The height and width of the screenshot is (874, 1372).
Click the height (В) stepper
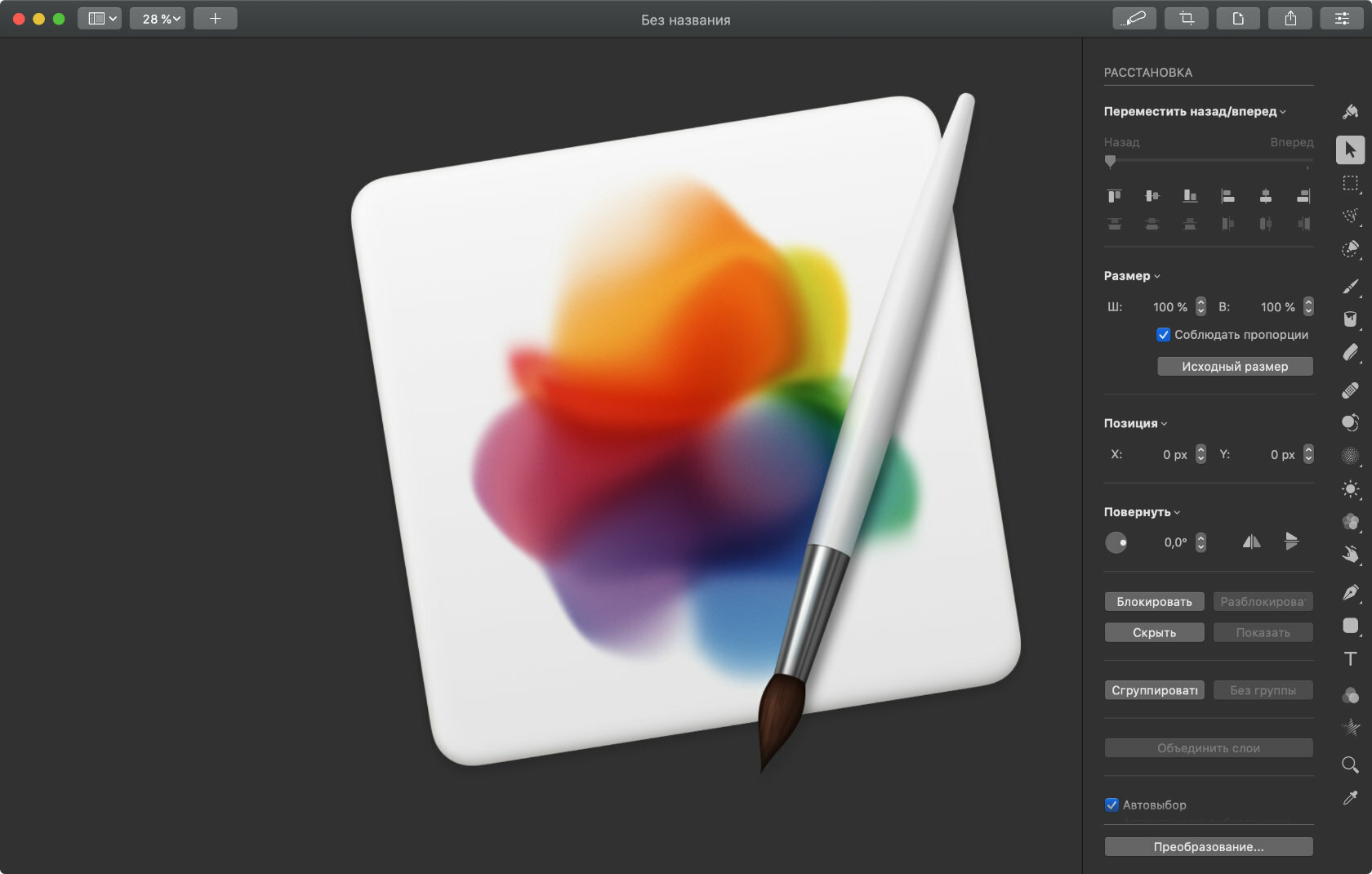click(x=1308, y=306)
